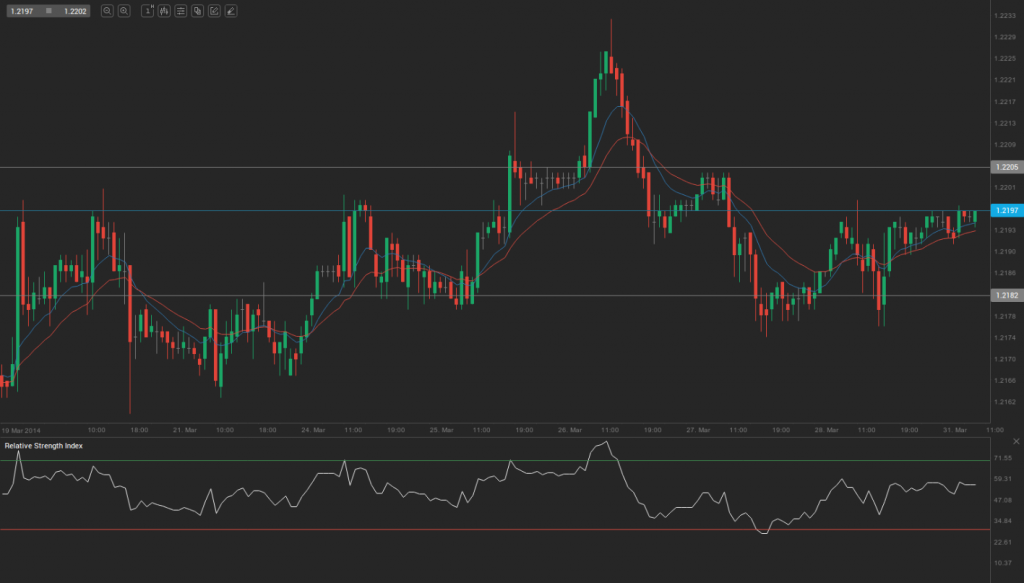This screenshot has width=1024, height=583.
Task: Open the candlestick chart type icon
Action: 164,10
